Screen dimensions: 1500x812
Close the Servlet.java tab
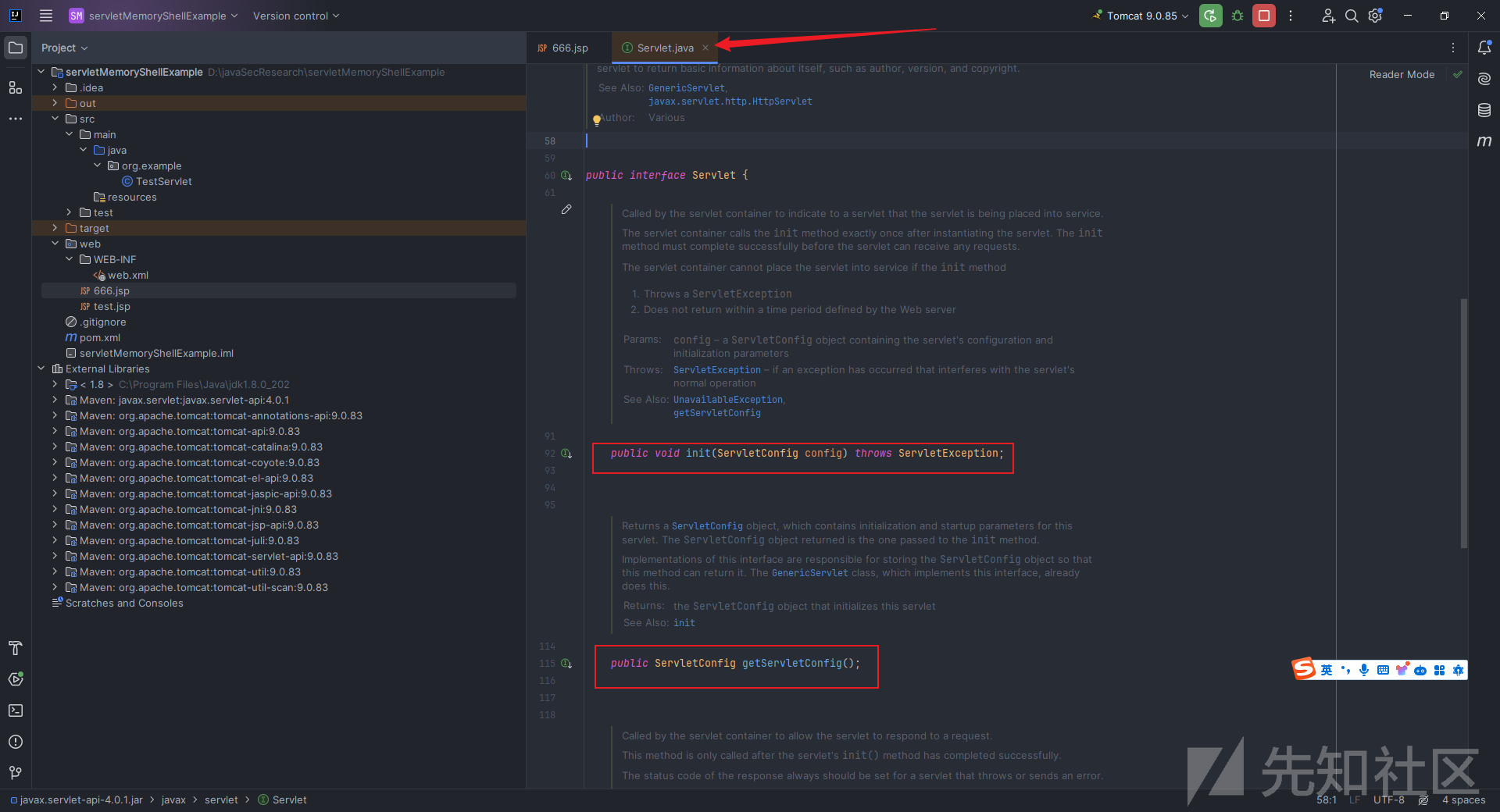pos(705,48)
